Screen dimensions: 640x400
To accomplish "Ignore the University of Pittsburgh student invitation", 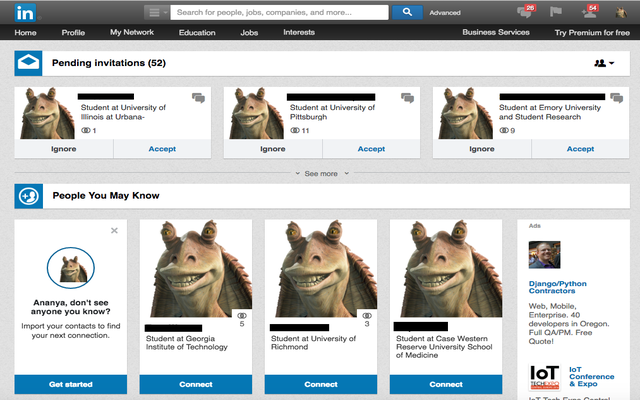I will [x=273, y=149].
